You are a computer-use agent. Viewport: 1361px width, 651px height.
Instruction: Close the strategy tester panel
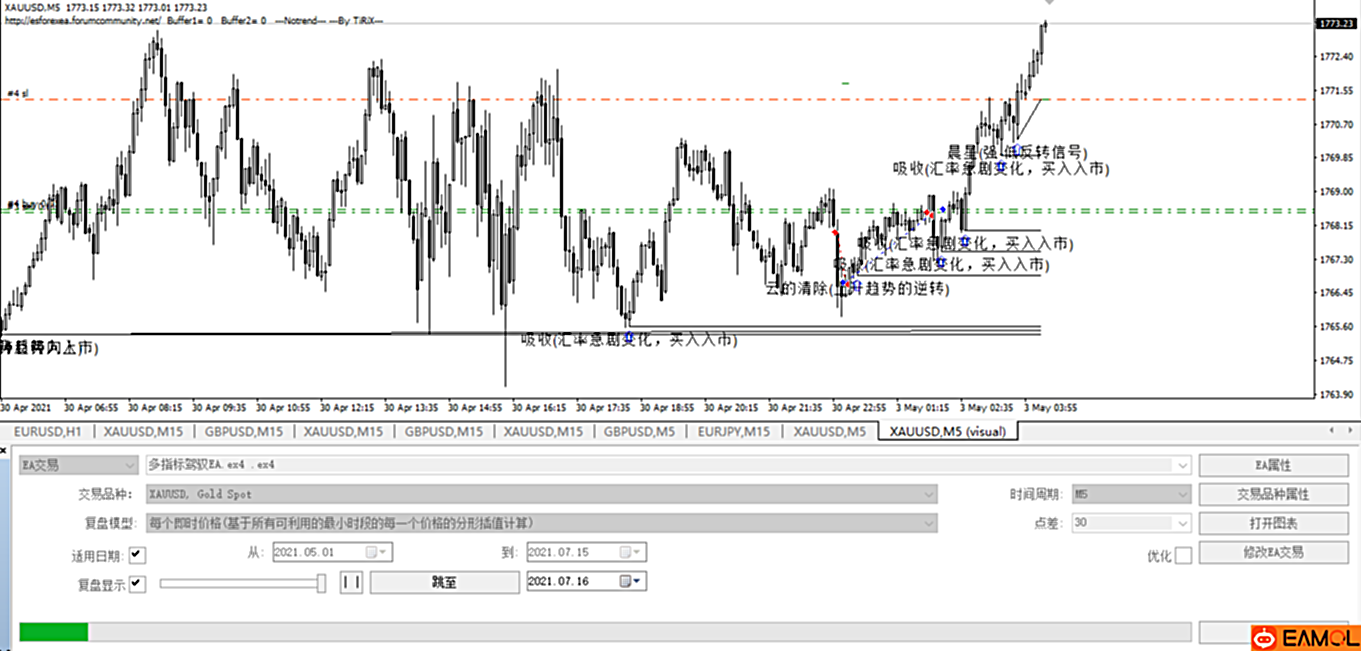[5, 449]
